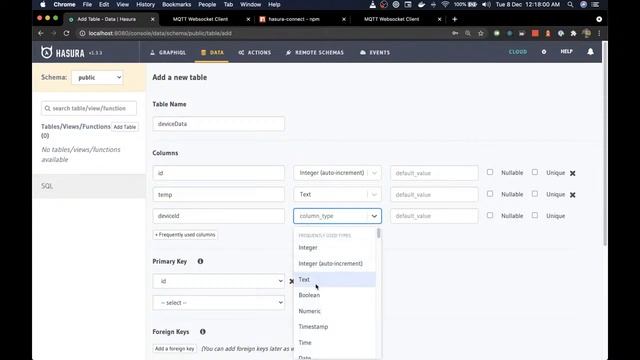640x360 pixels.
Task: Click the zoom magnifier icon in address bar
Action: pyautogui.click(x=468, y=33)
